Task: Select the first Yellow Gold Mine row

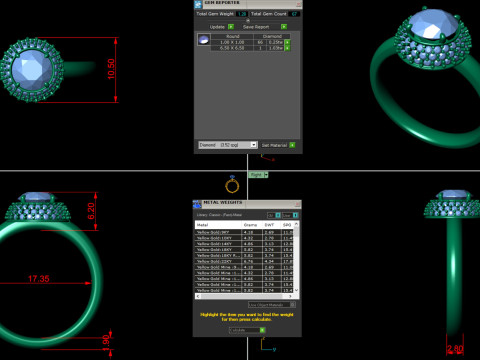Action: pyautogui.click(x=244, y=267)
